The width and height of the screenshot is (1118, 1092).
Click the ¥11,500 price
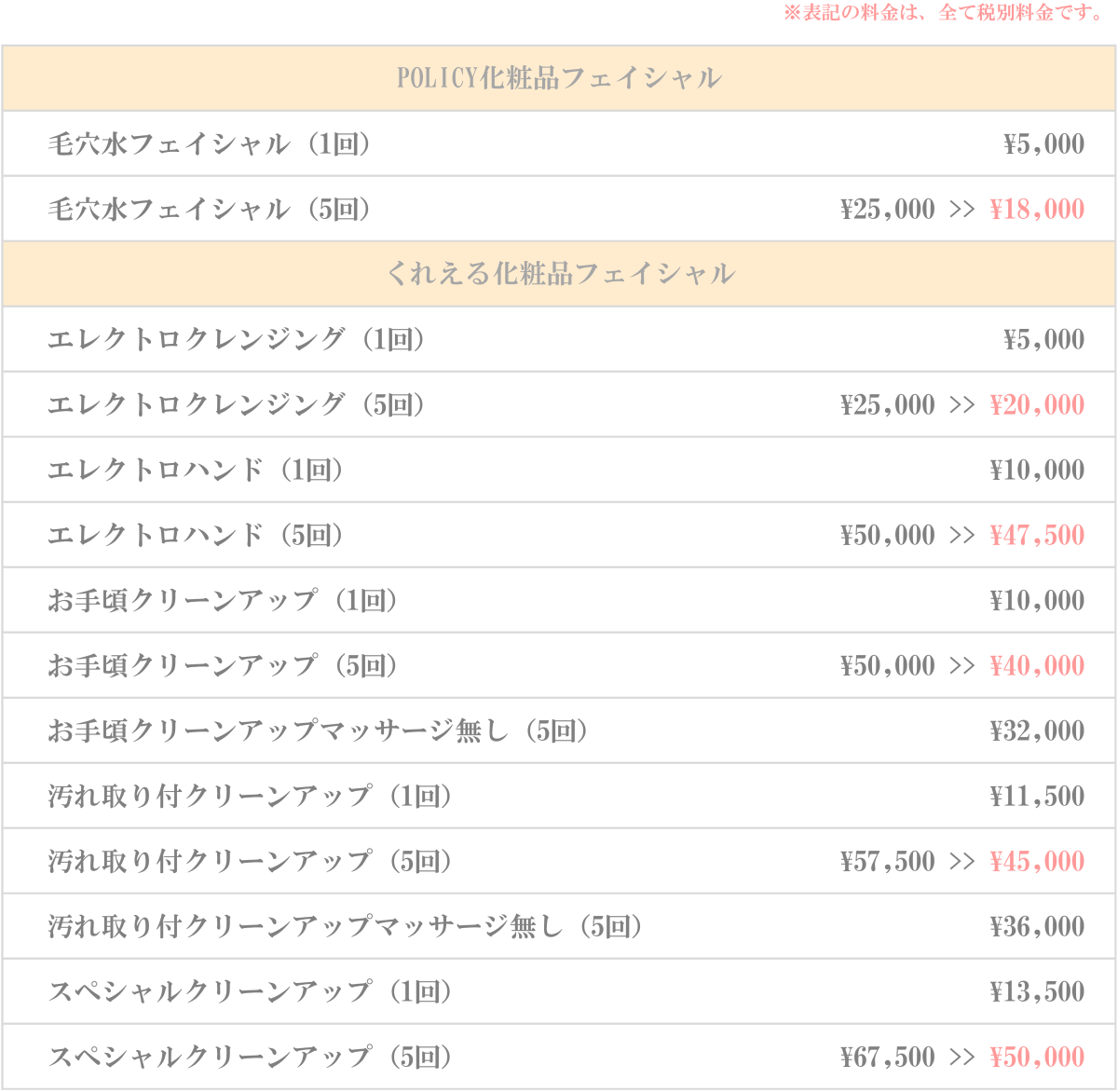(x=1037, y=797)
